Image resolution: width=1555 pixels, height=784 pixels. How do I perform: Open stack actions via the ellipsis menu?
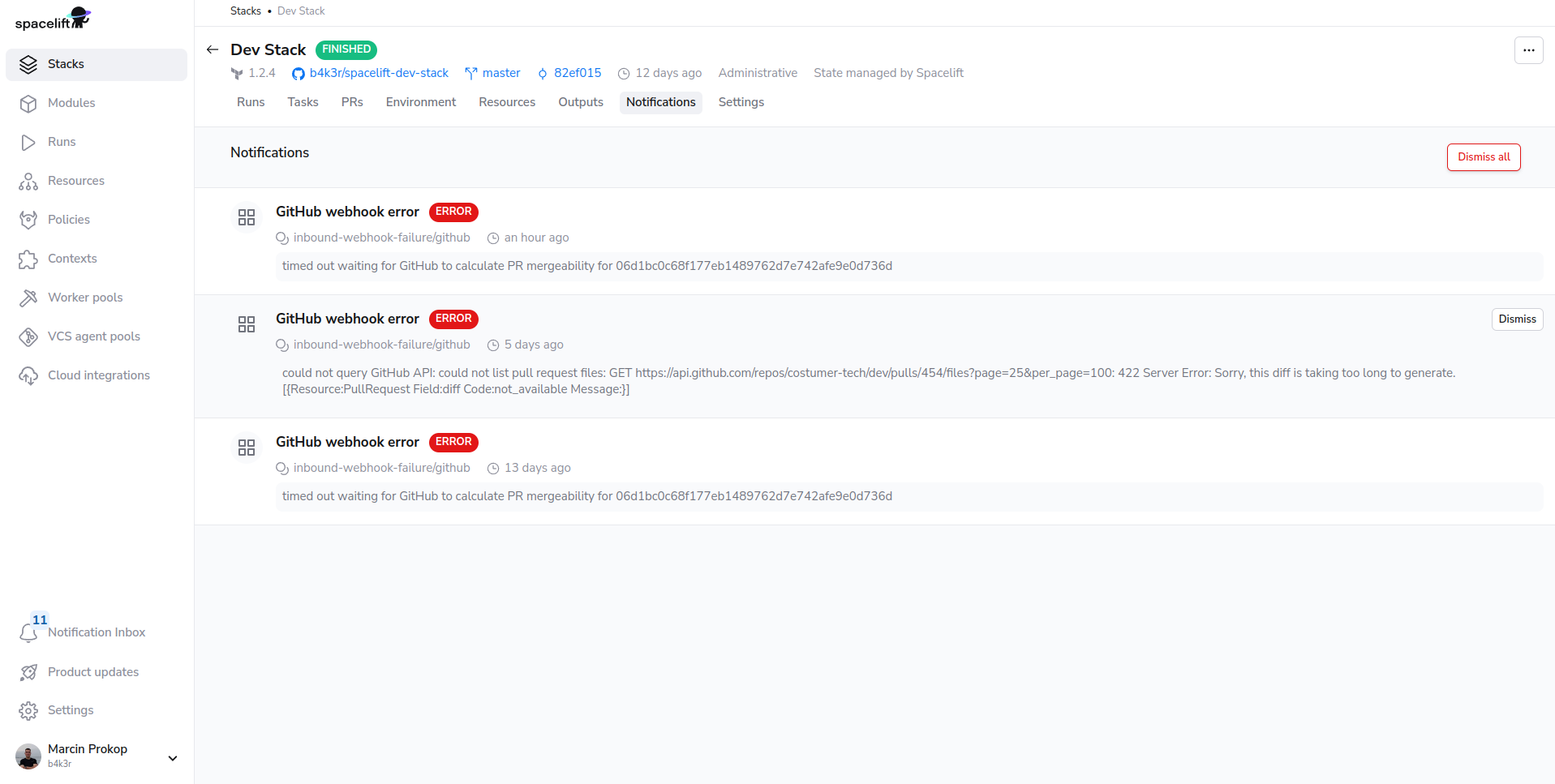(1528, 50)
